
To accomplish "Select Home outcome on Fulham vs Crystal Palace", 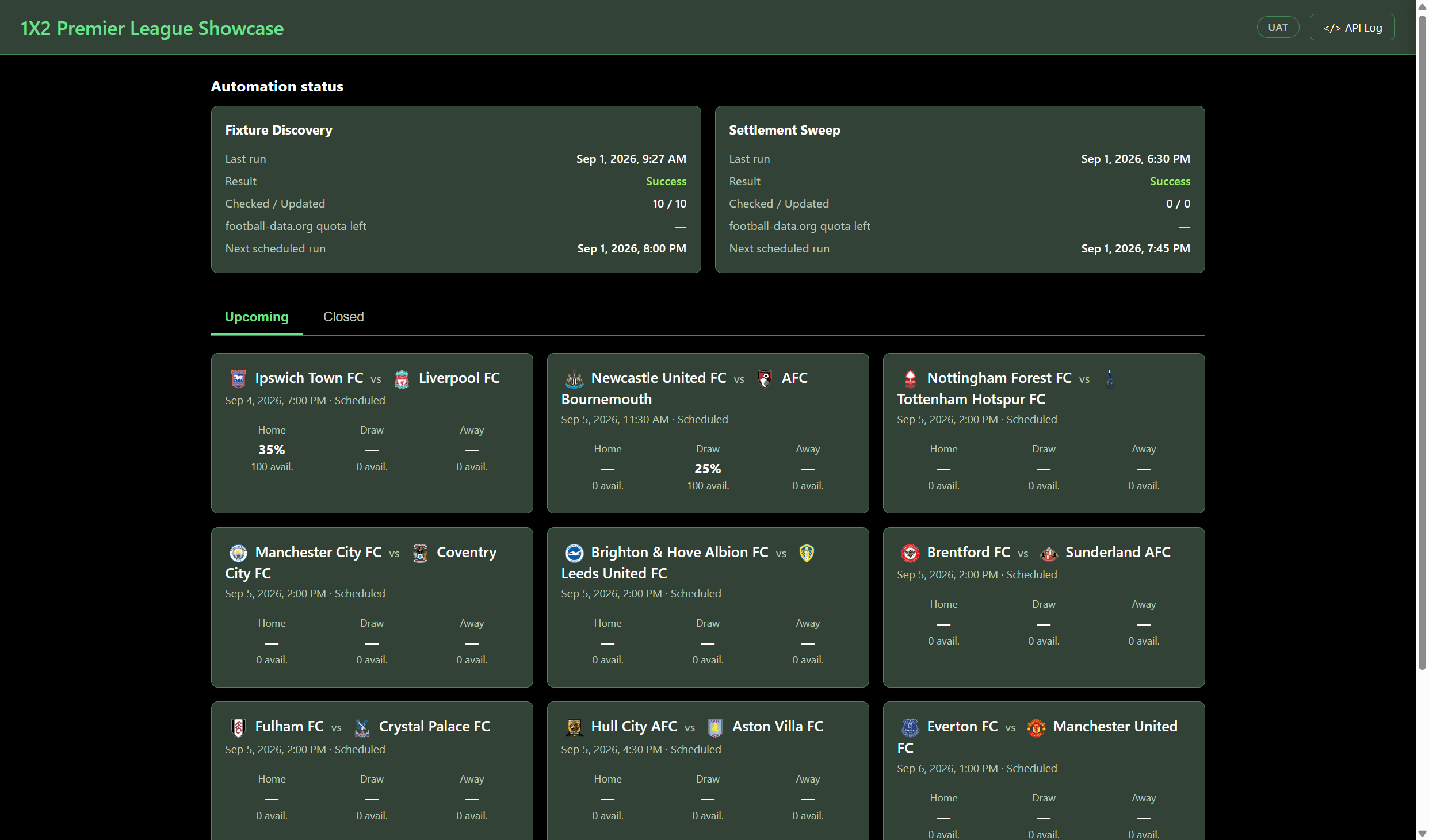I will [272, 797].
